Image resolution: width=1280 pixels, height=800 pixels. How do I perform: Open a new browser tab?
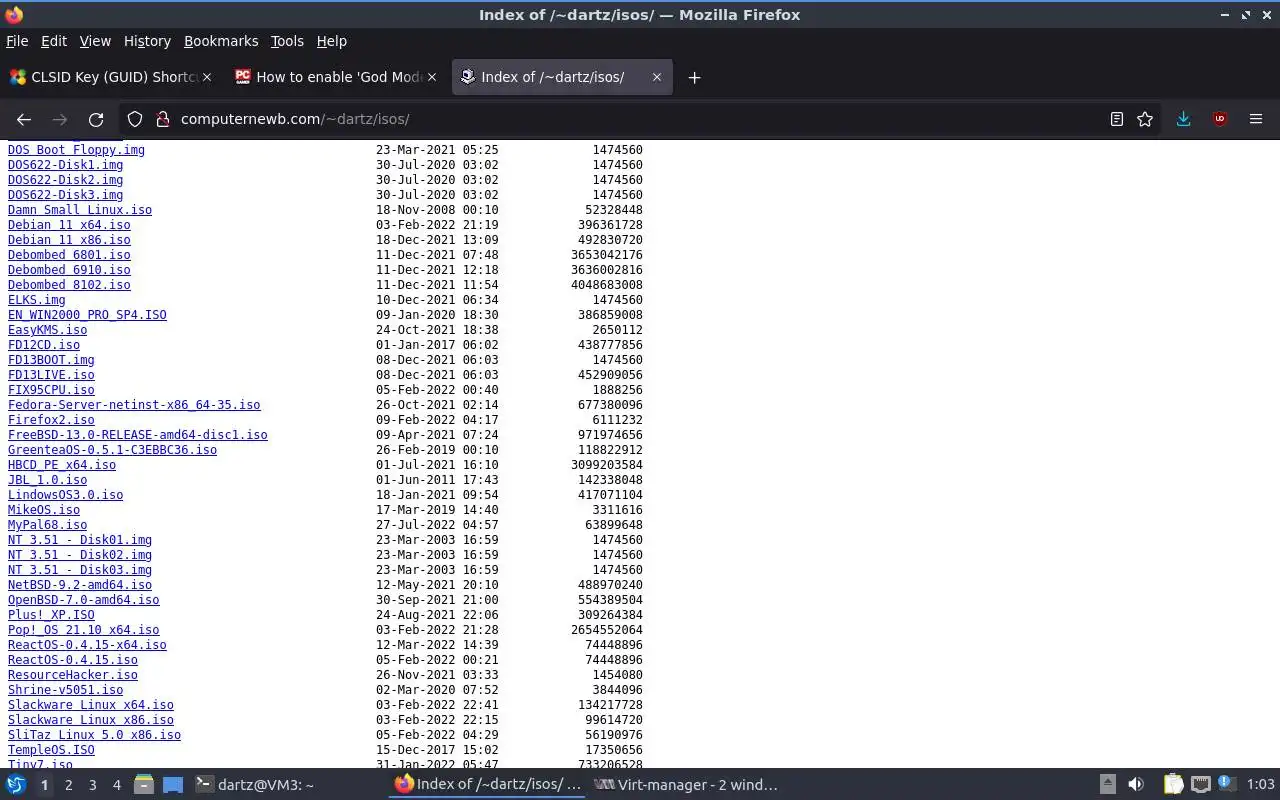[694, 77]
